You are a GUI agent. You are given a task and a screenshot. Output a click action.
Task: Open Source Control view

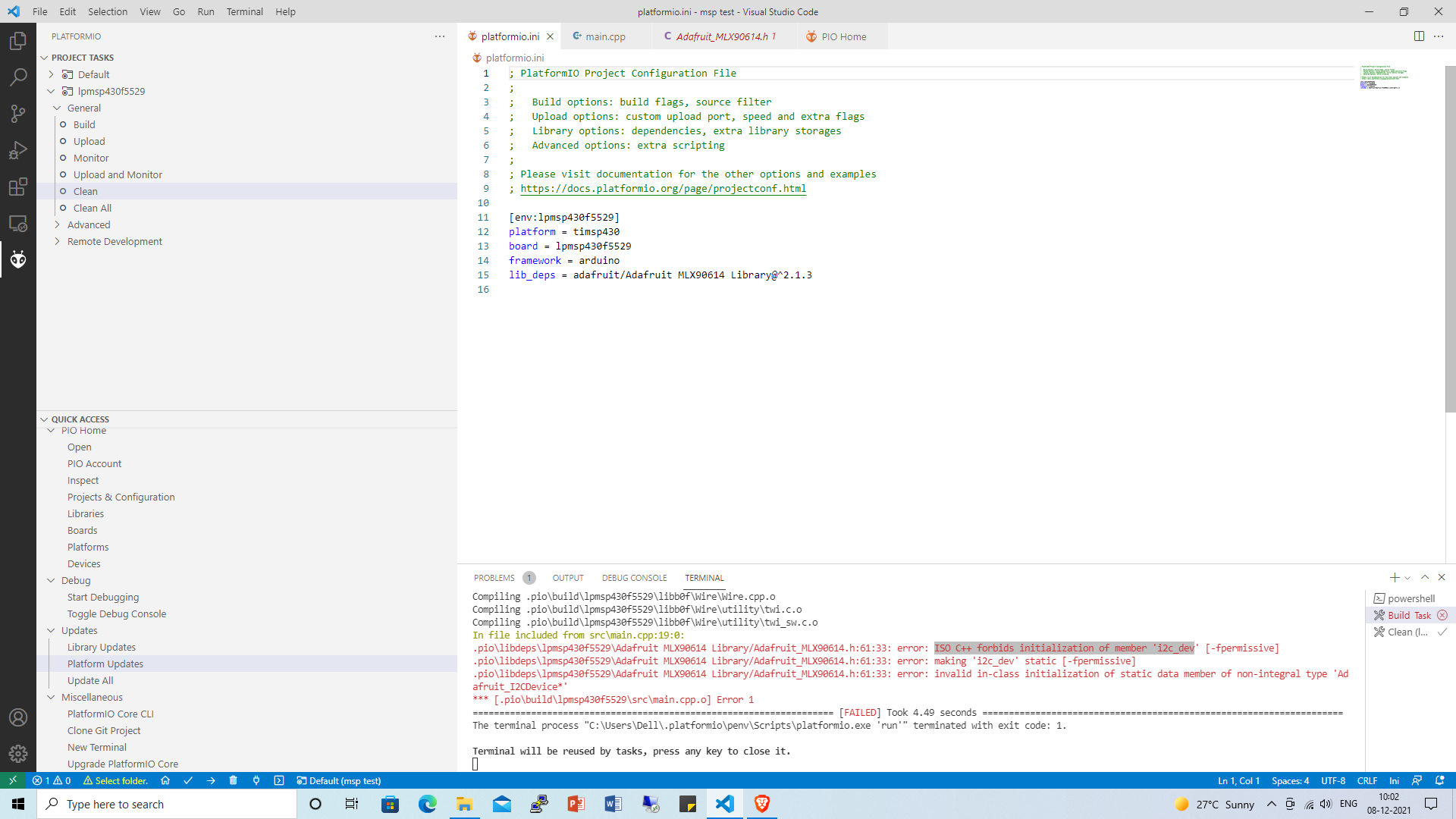(18, 114)
